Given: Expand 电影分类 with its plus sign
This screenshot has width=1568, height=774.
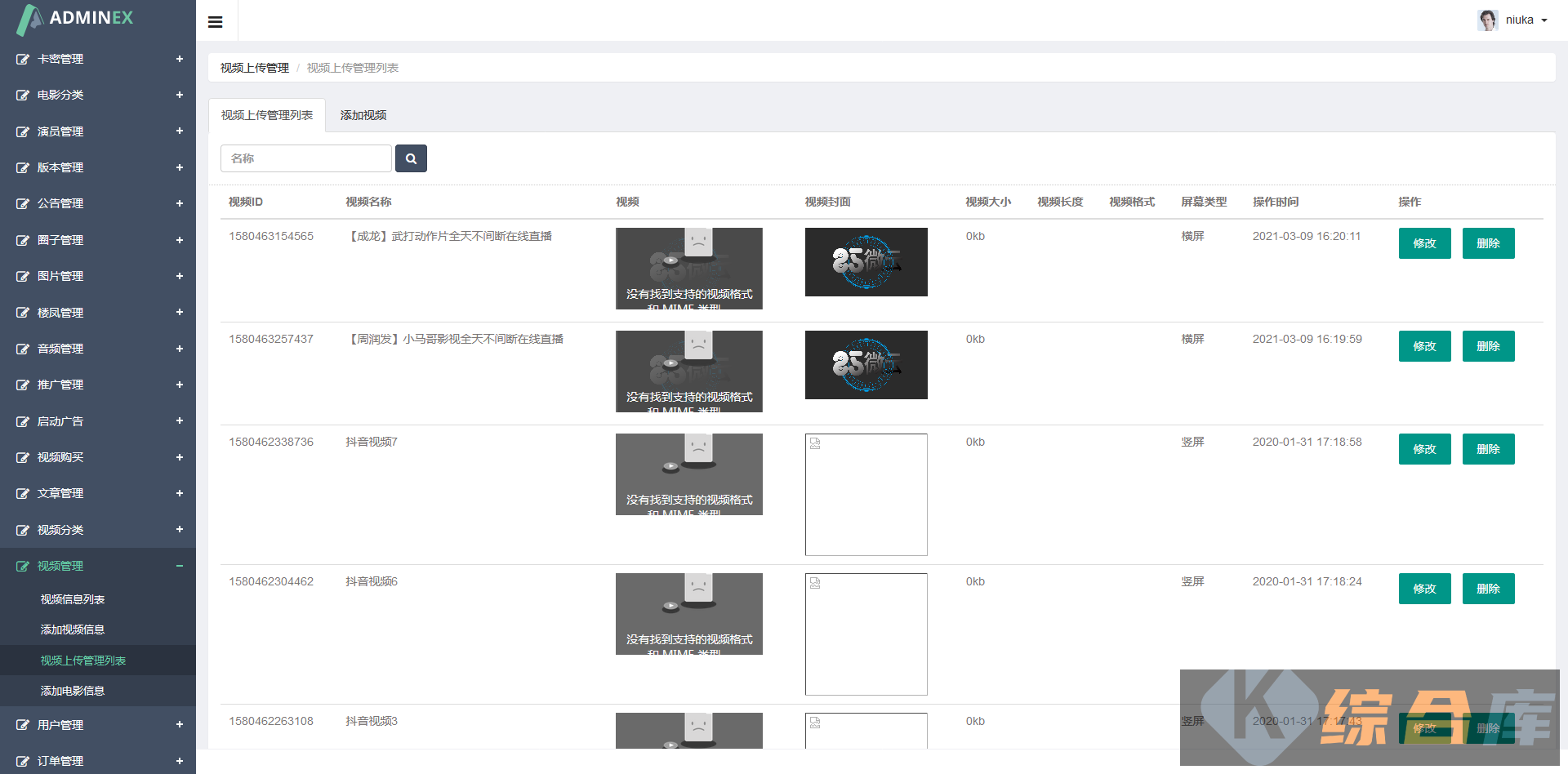Looking at the screenshot, I should [x=180, y=95].
